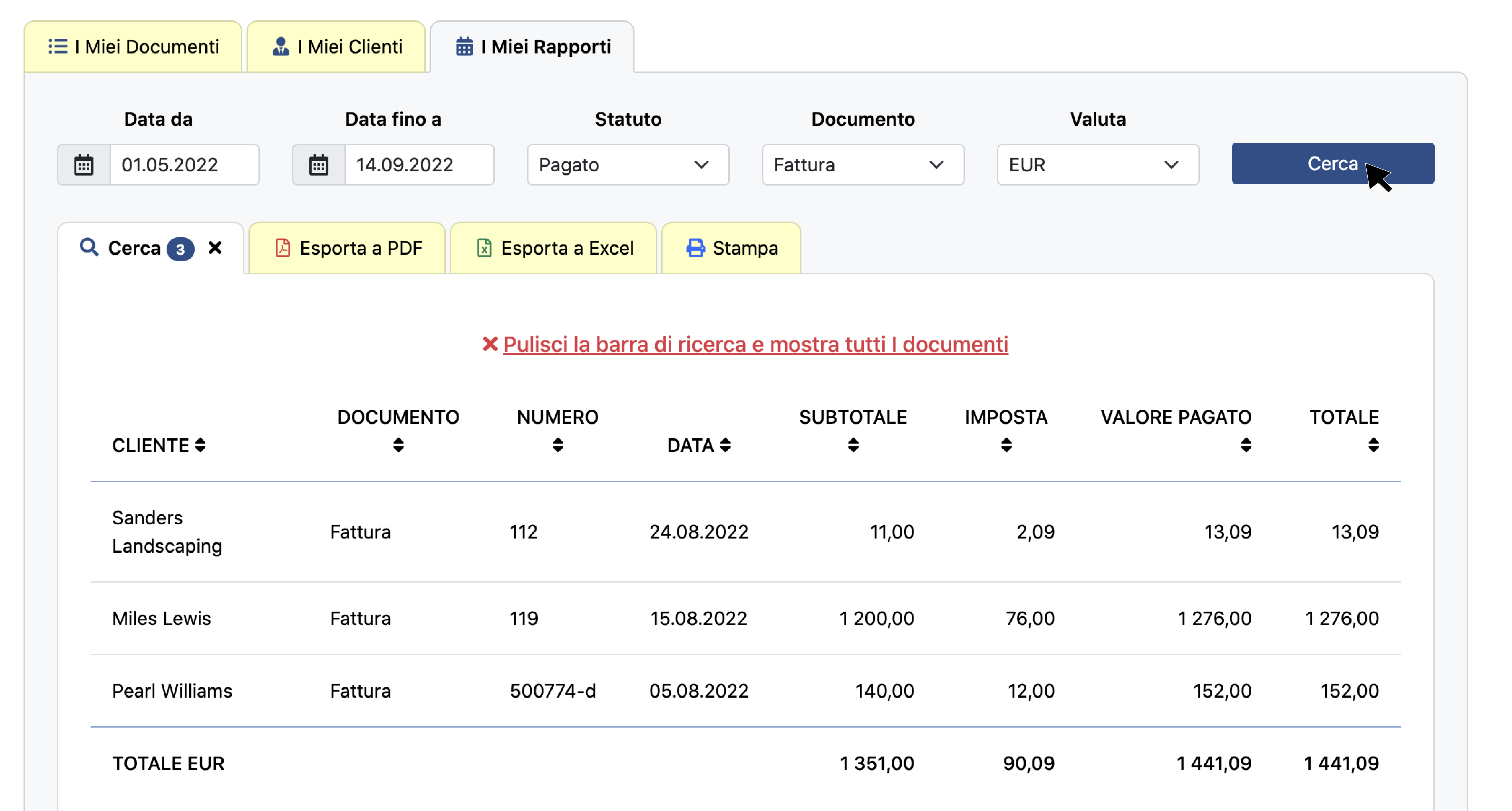Open the Esporta a Excel tab
This screenshot has height=811, width=1512.
pos(553,248)
